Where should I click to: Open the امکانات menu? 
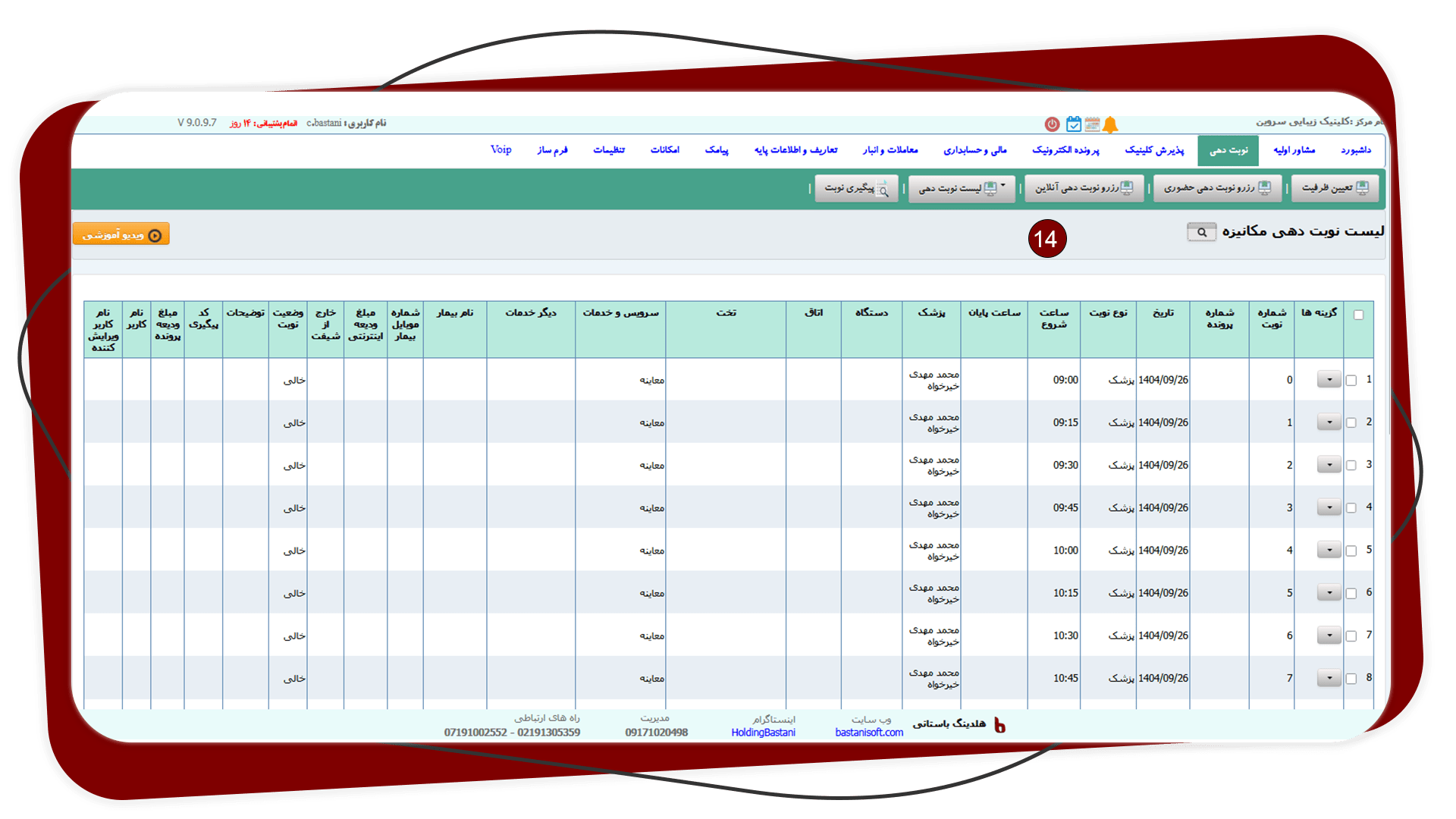[x=664, y=150]
